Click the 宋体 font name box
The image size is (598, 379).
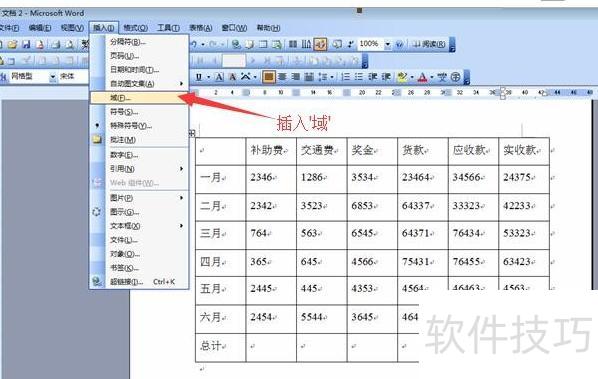73,77
